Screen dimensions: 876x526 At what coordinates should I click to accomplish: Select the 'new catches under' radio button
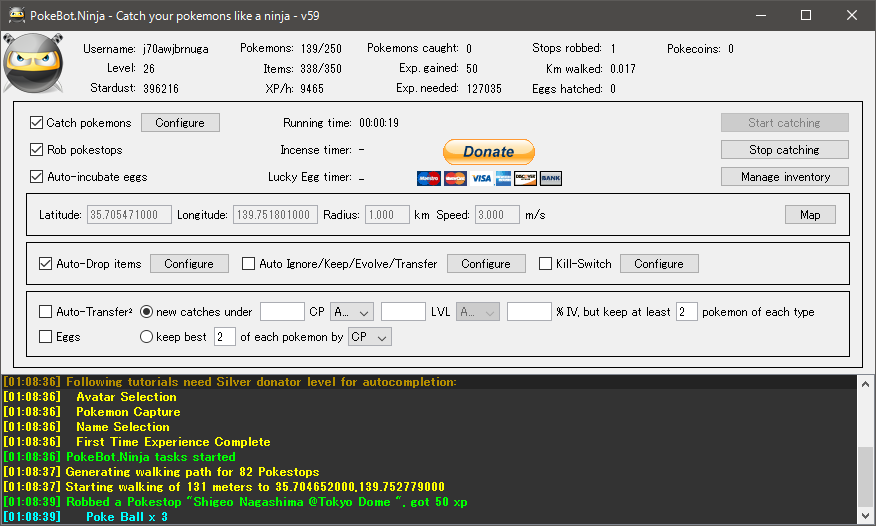(x=146, y=312)
